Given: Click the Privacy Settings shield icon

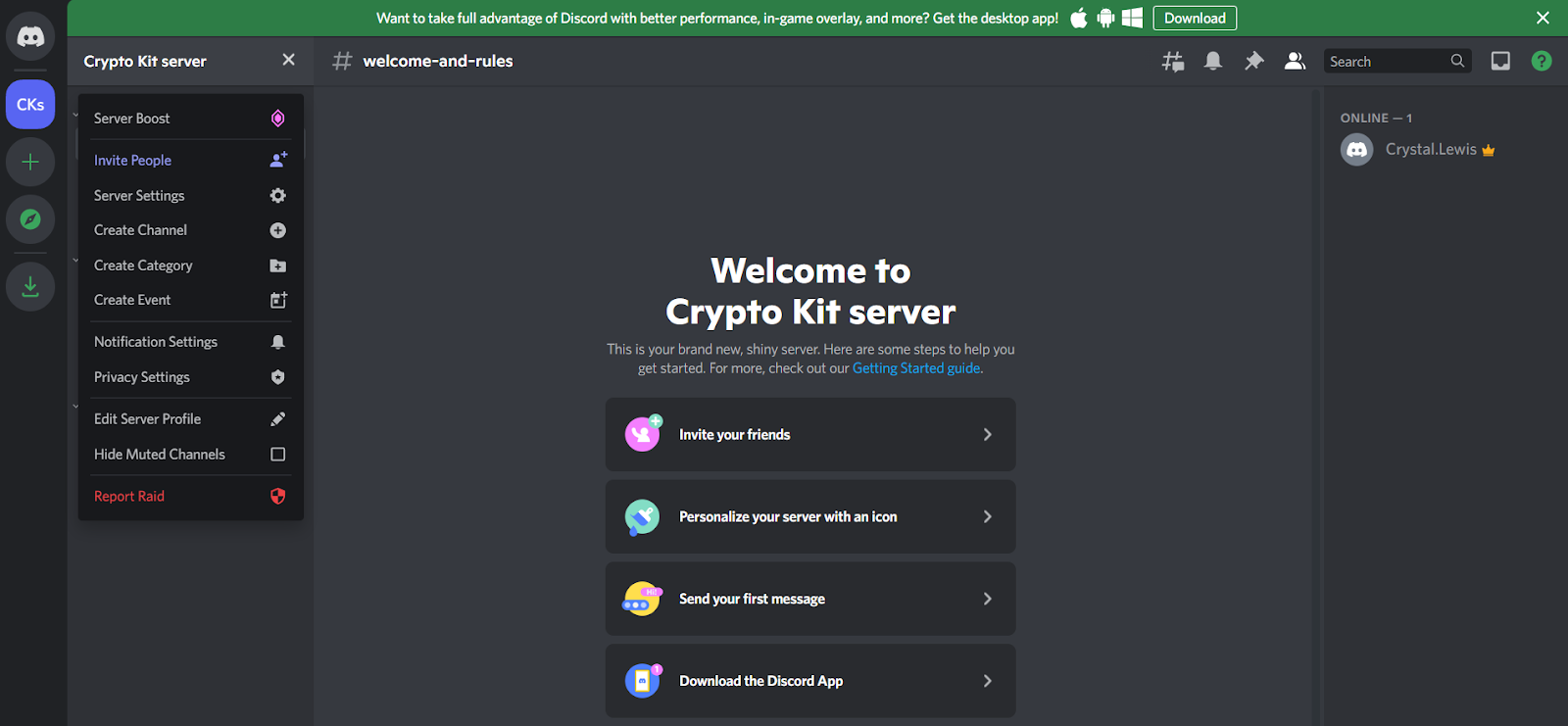Looking at the screenshot, I should [x=278, y=377].
